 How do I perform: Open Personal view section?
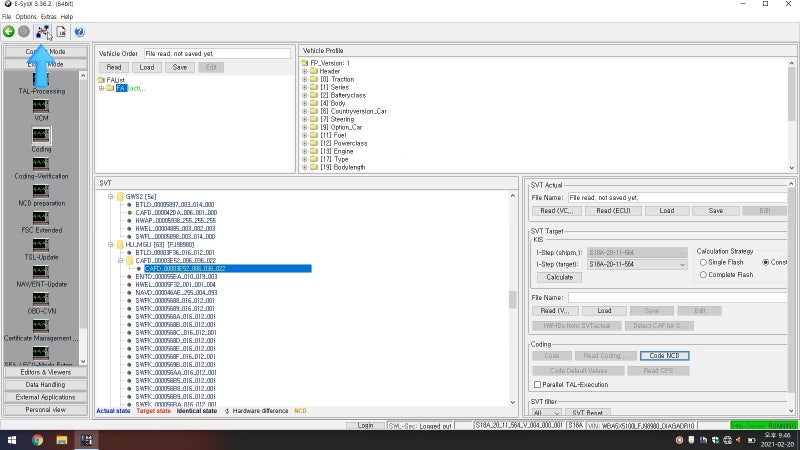[45, 410]
